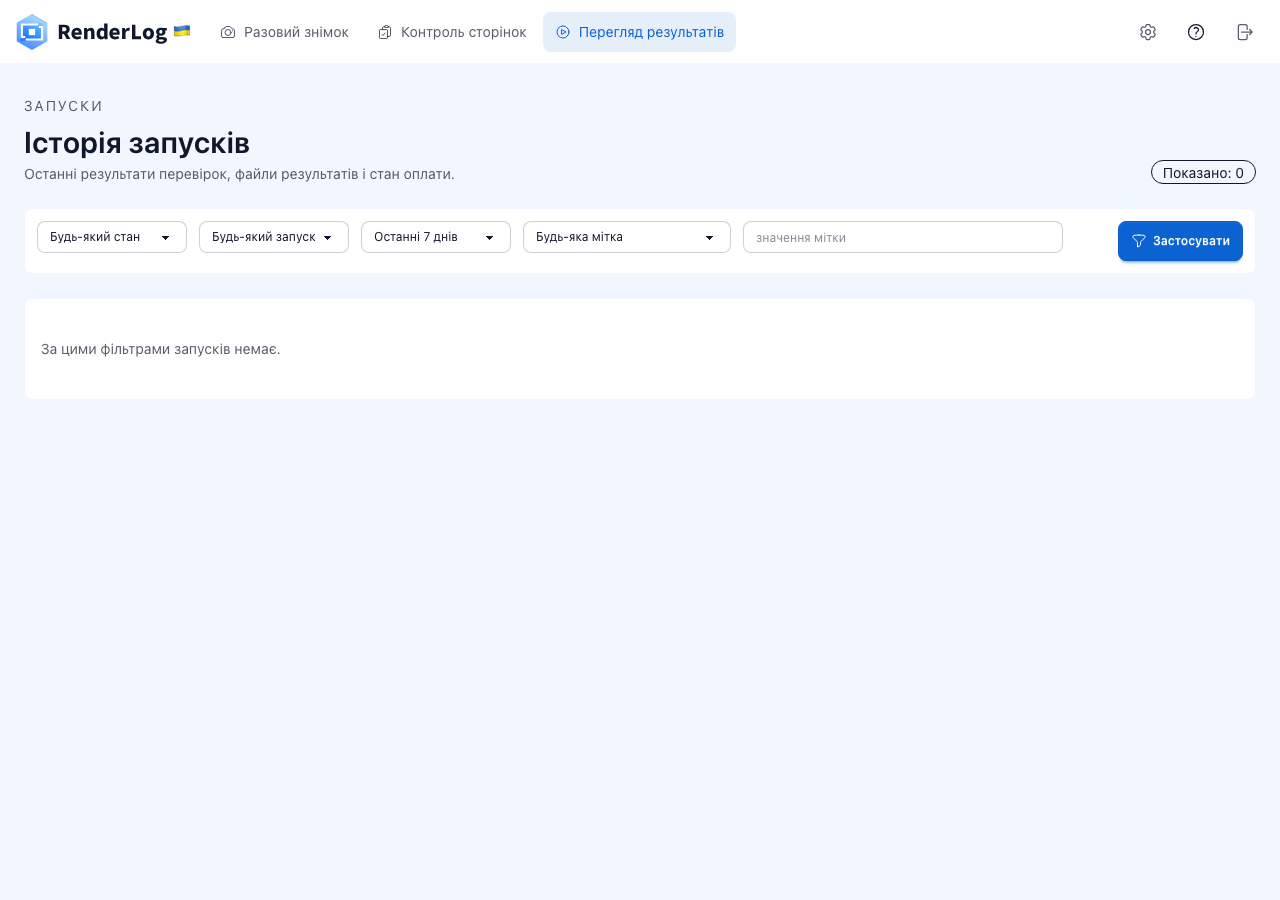Open help via question mark icon
The image size is (1280, 900).
coord(1196,32)
